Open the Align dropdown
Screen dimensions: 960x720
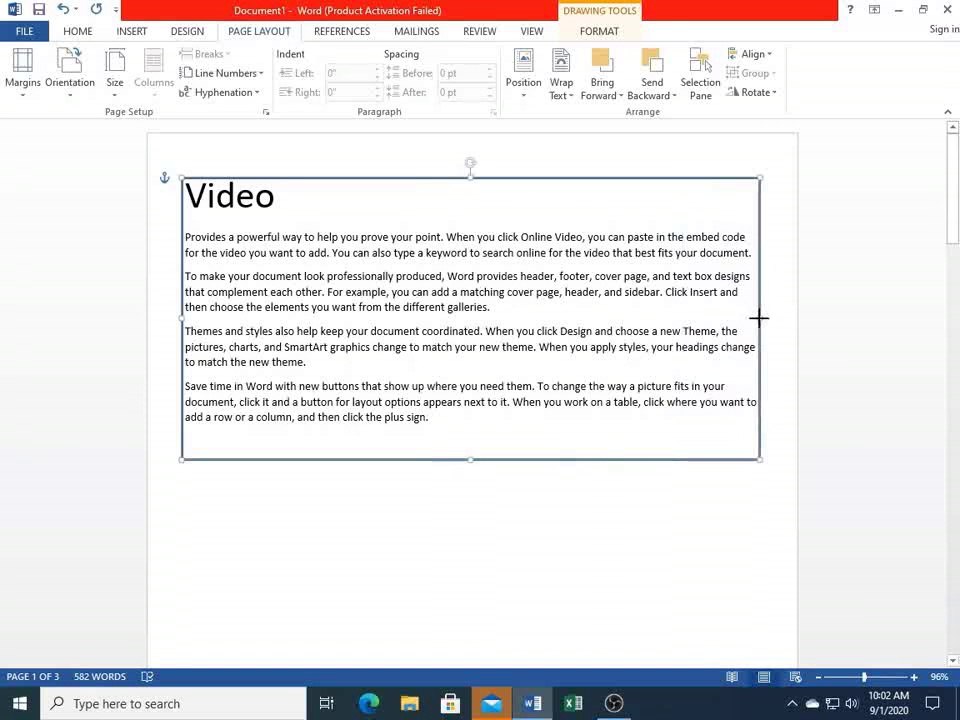749,54
